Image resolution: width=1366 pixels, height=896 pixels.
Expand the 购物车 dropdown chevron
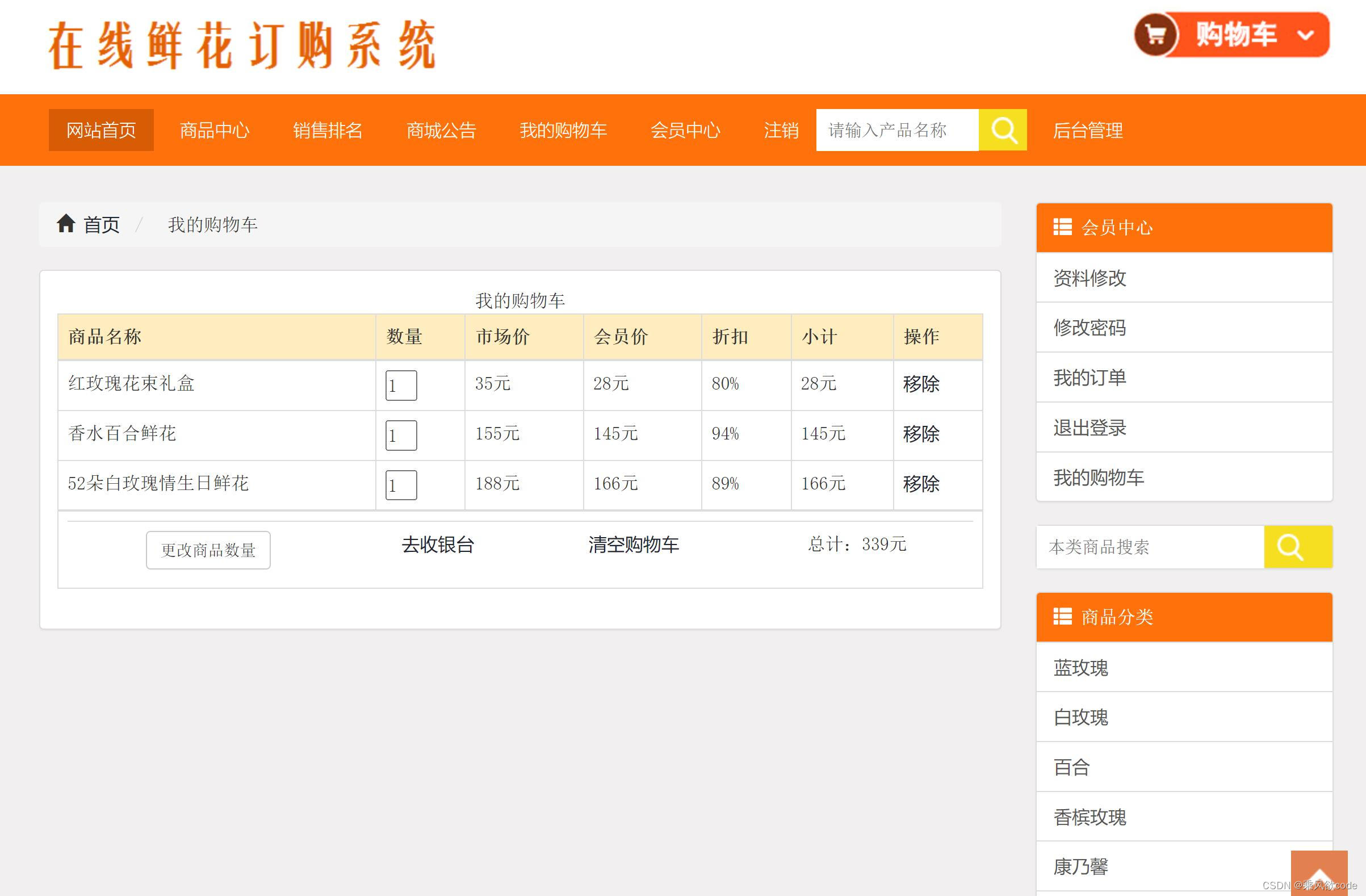(x=1305, y=36)
